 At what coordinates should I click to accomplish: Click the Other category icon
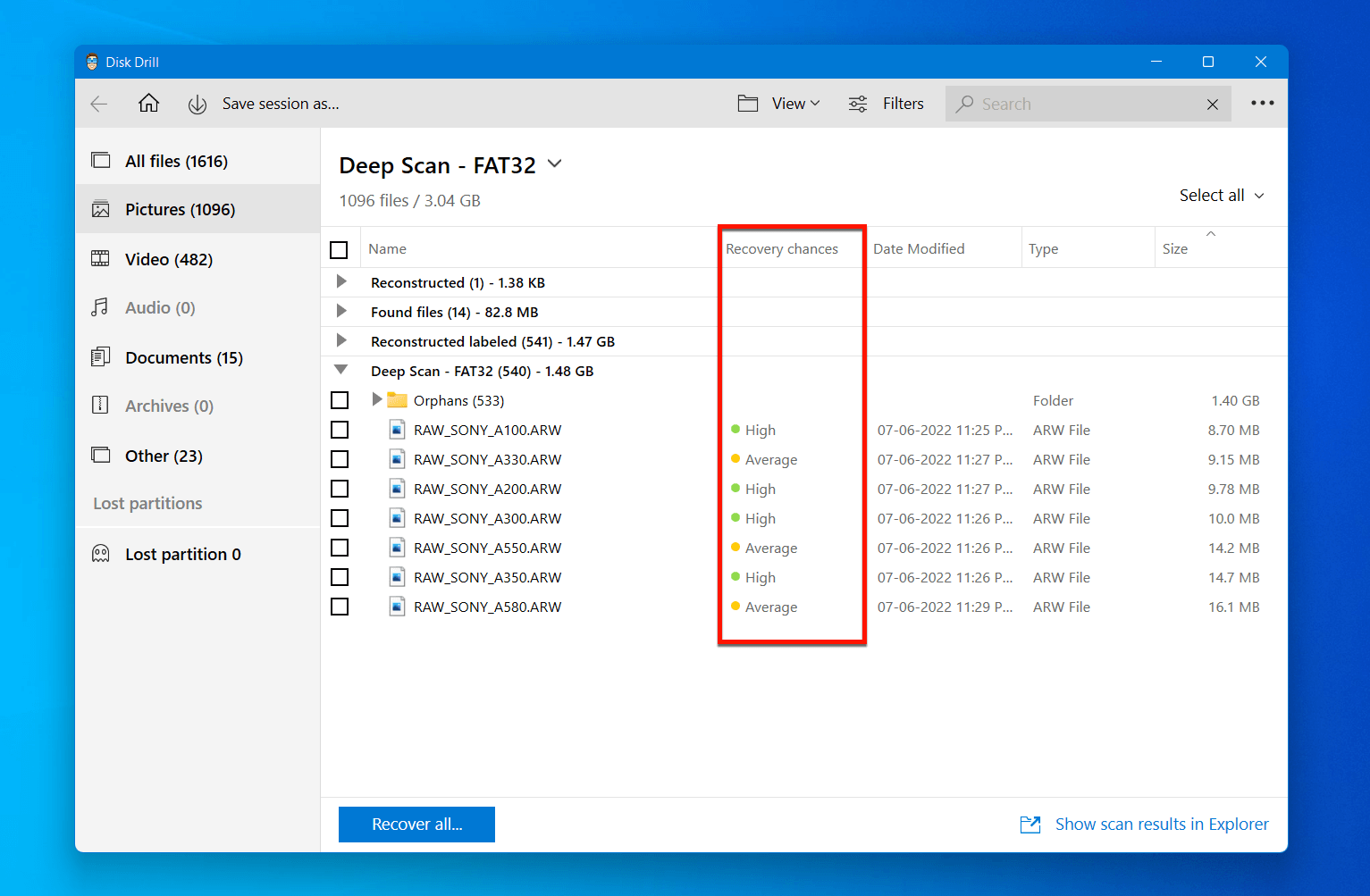101,456
